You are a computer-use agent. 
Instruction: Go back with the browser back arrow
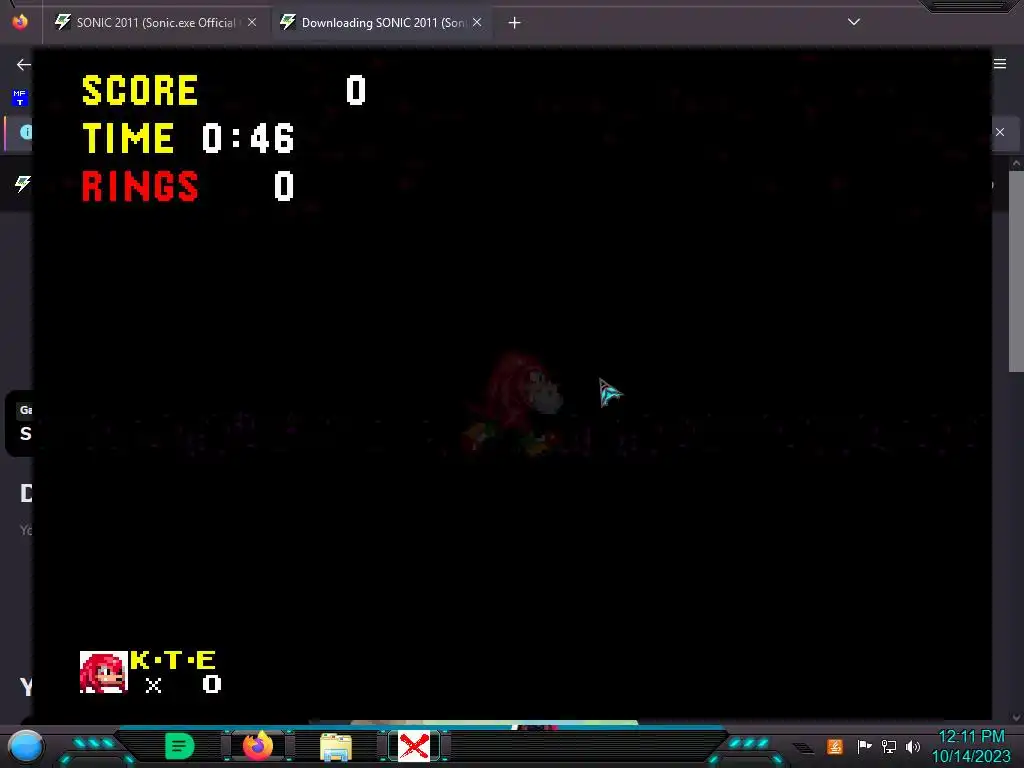(24, 64)
